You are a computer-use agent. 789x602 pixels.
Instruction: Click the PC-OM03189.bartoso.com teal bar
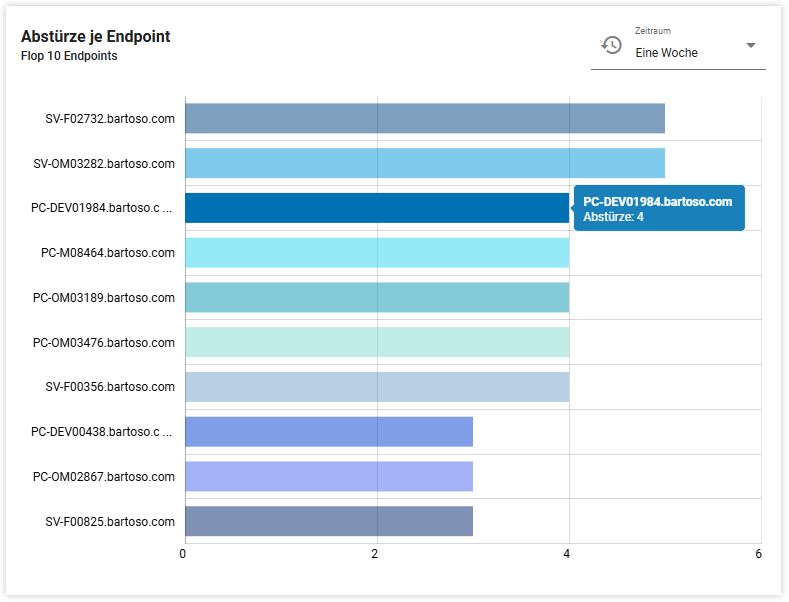click(376, 297)
